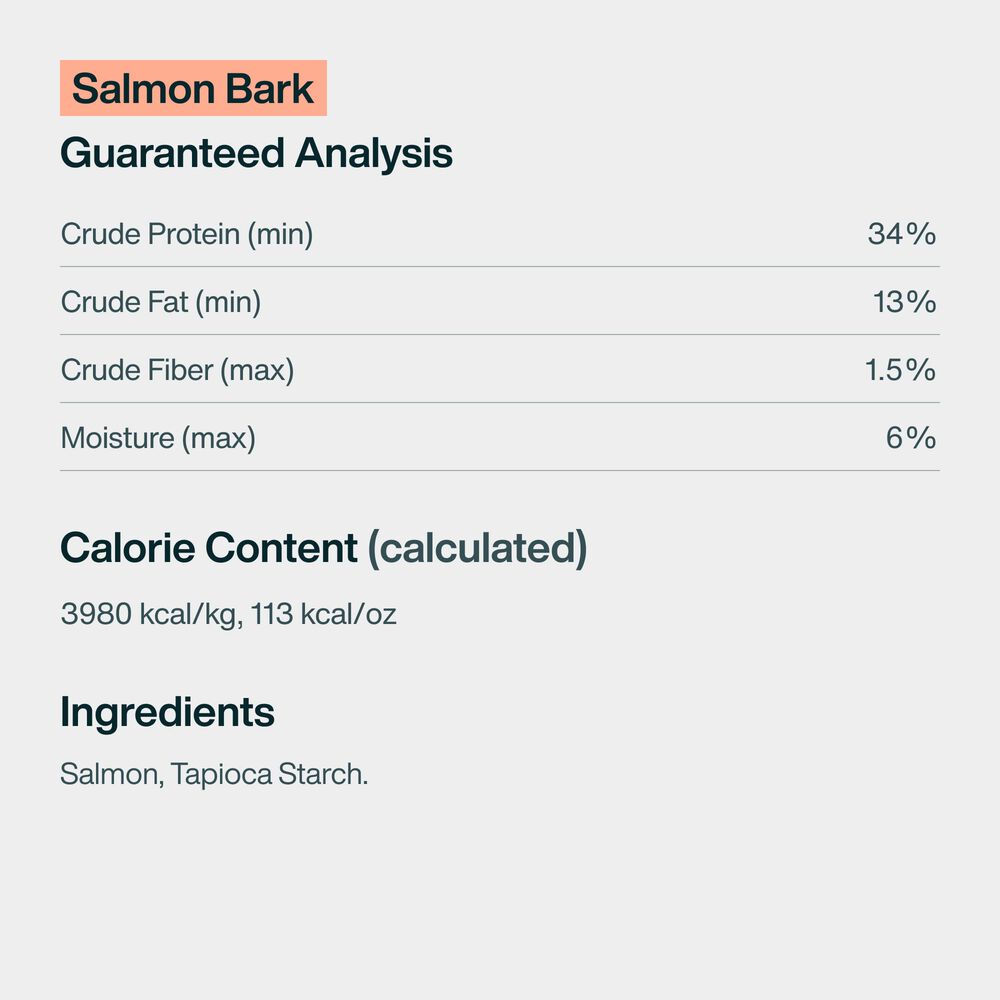1000x1000 pixels.
Task: Click the Ingredients heading
Action: tap(167, 712)
